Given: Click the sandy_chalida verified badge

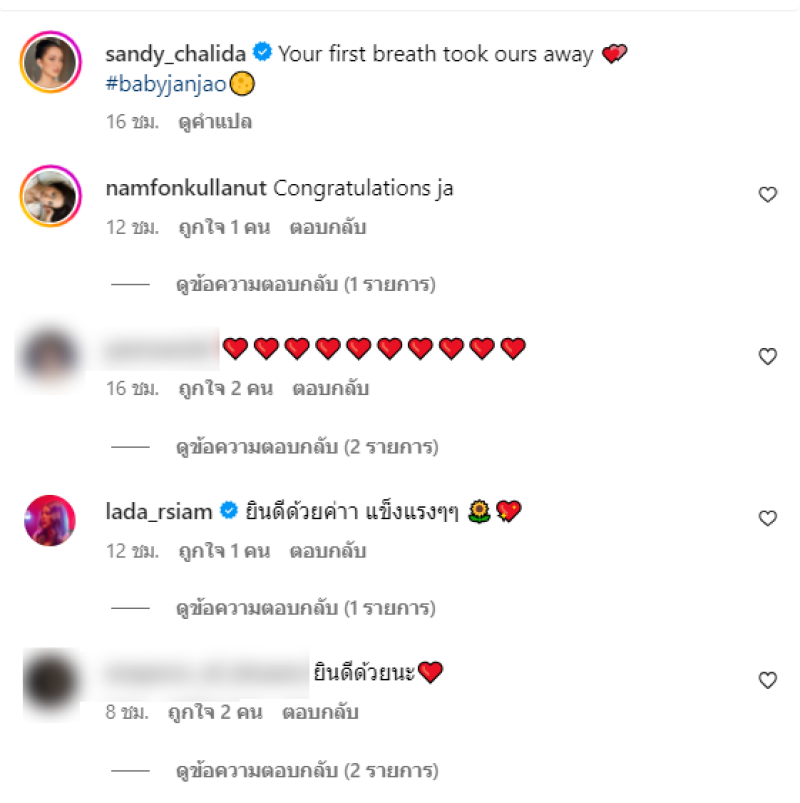Looking at the screenshot, I should (262, 52).
